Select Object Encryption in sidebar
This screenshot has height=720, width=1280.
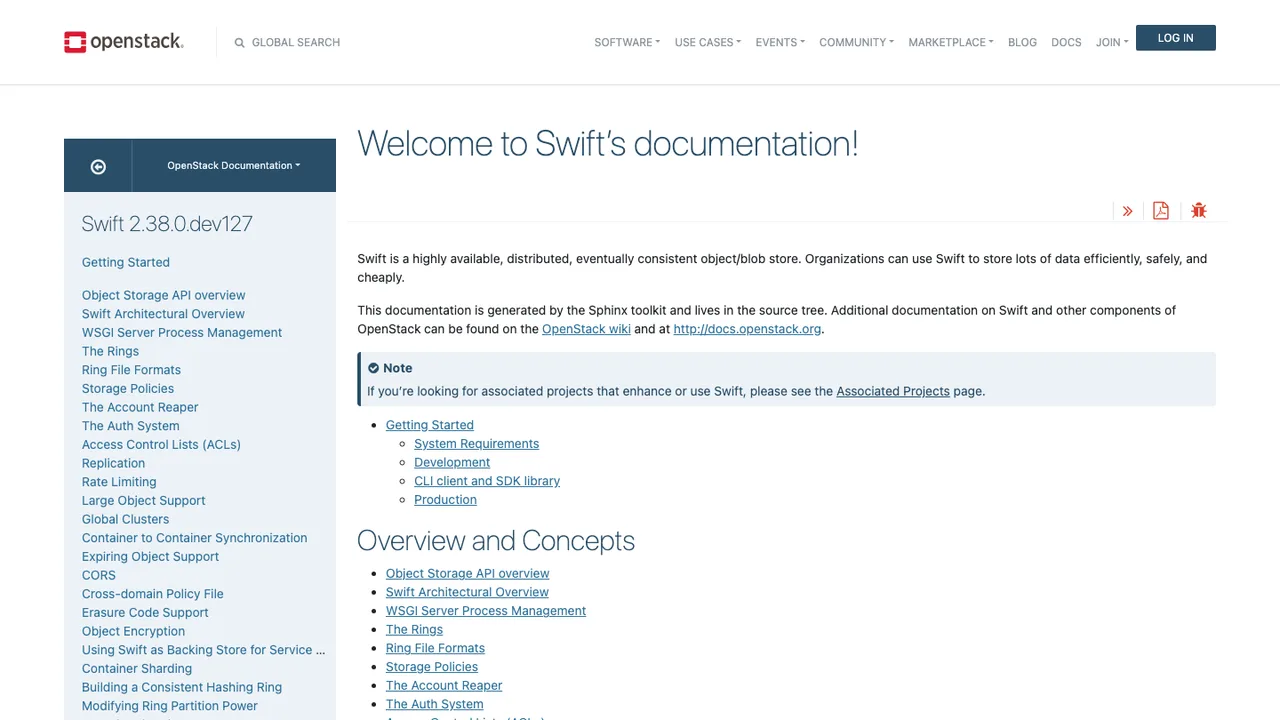[133, 632]
